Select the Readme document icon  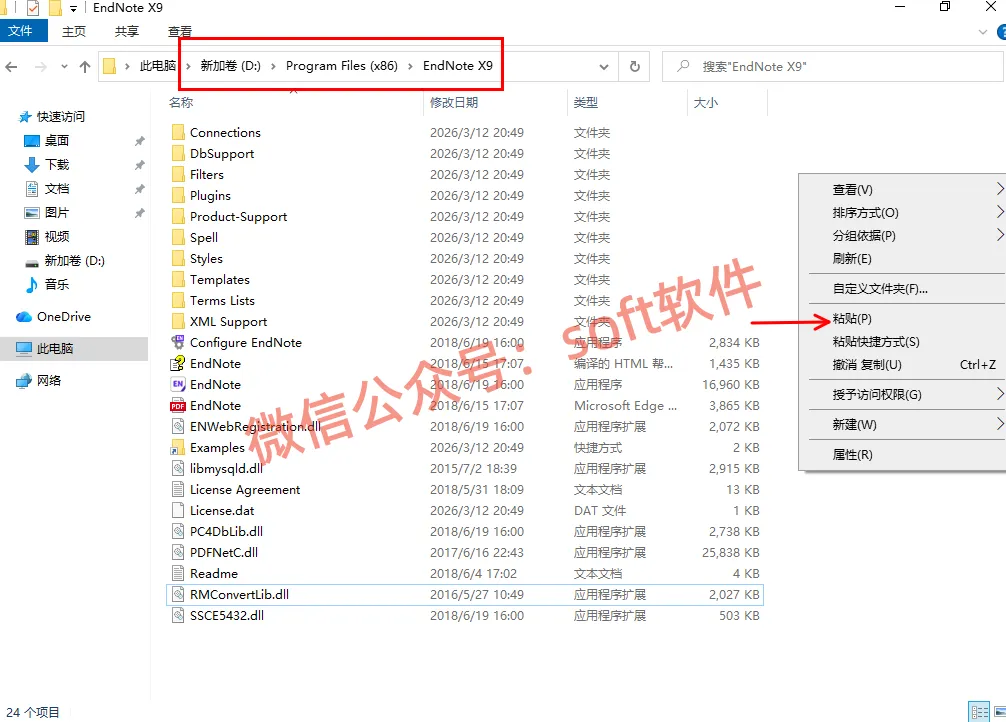point(178,574)
